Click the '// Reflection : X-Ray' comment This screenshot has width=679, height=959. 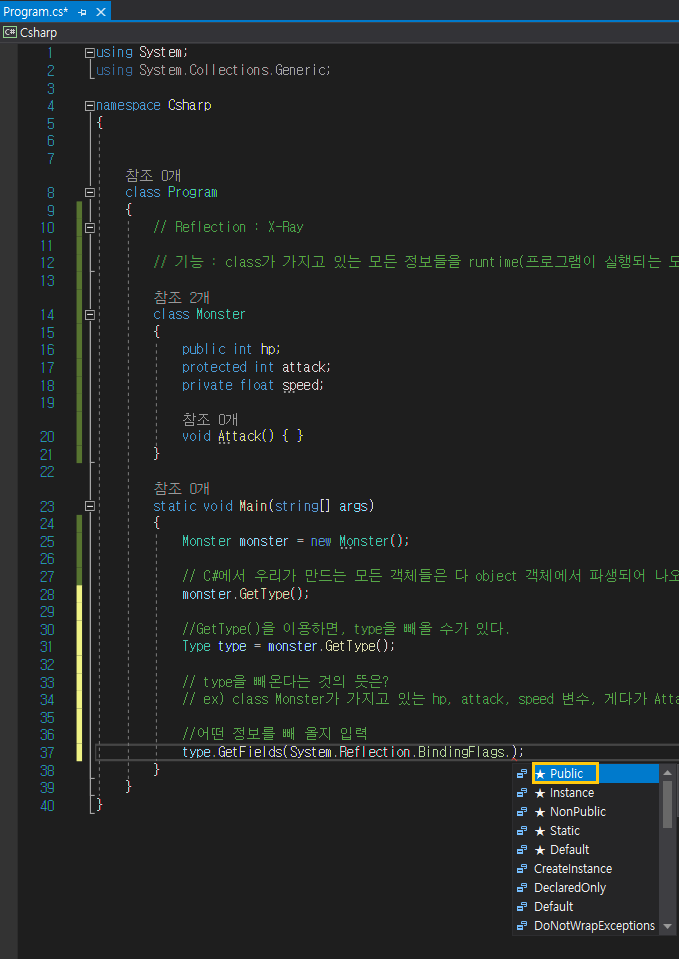point(228,228)
